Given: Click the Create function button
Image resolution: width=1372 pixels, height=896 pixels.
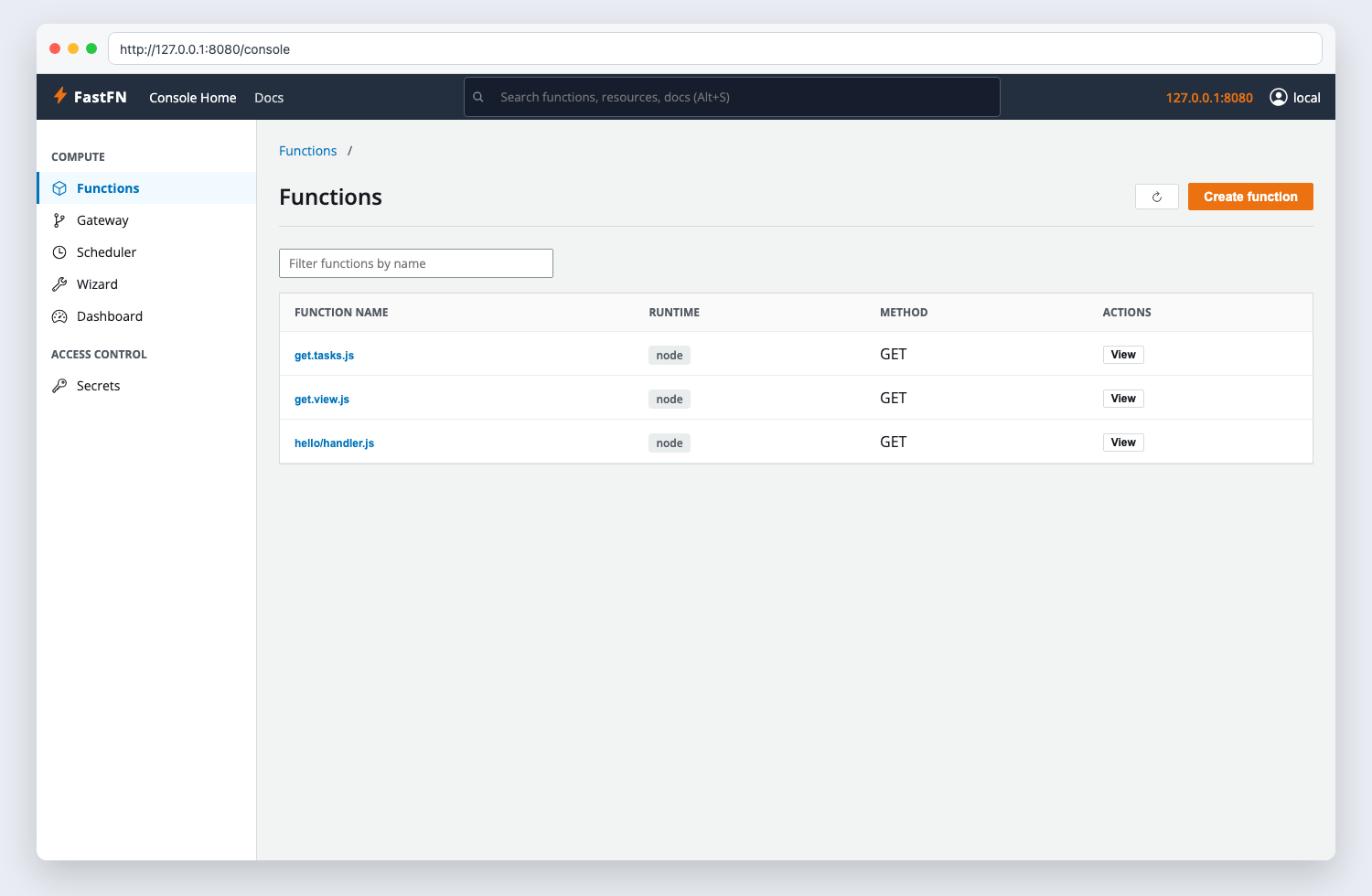Looking at the screenshot, I should tap(1250, 196).
